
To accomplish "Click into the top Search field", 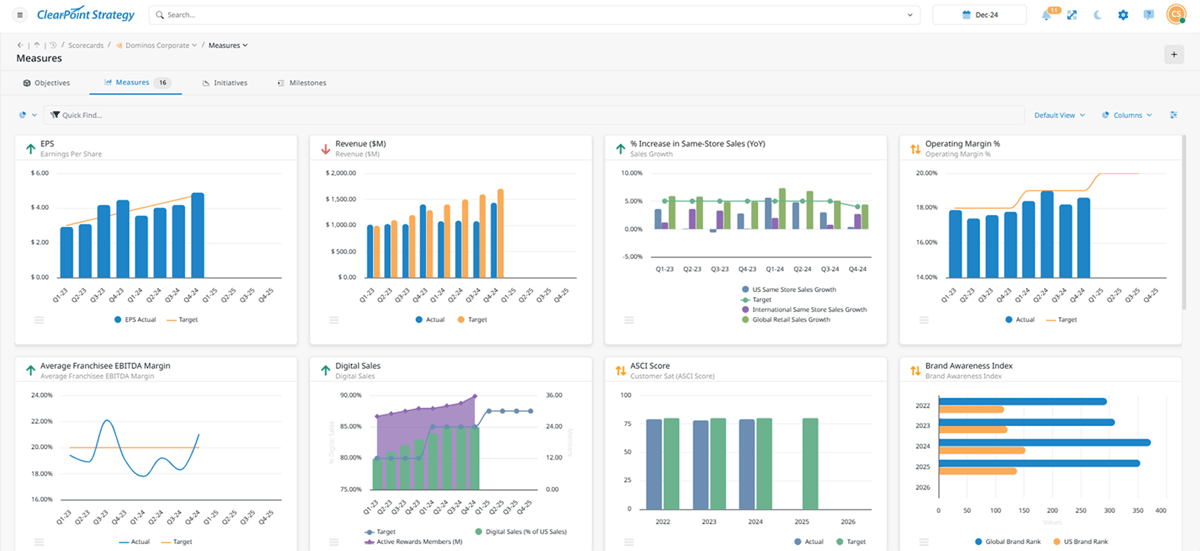I will (x=534, y=15).
